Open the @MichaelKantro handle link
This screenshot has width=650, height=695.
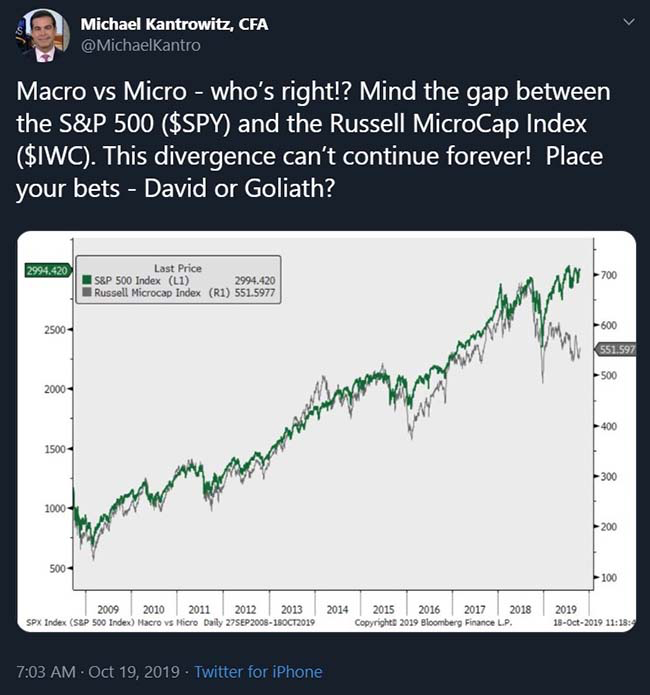[x=141, y=45]
